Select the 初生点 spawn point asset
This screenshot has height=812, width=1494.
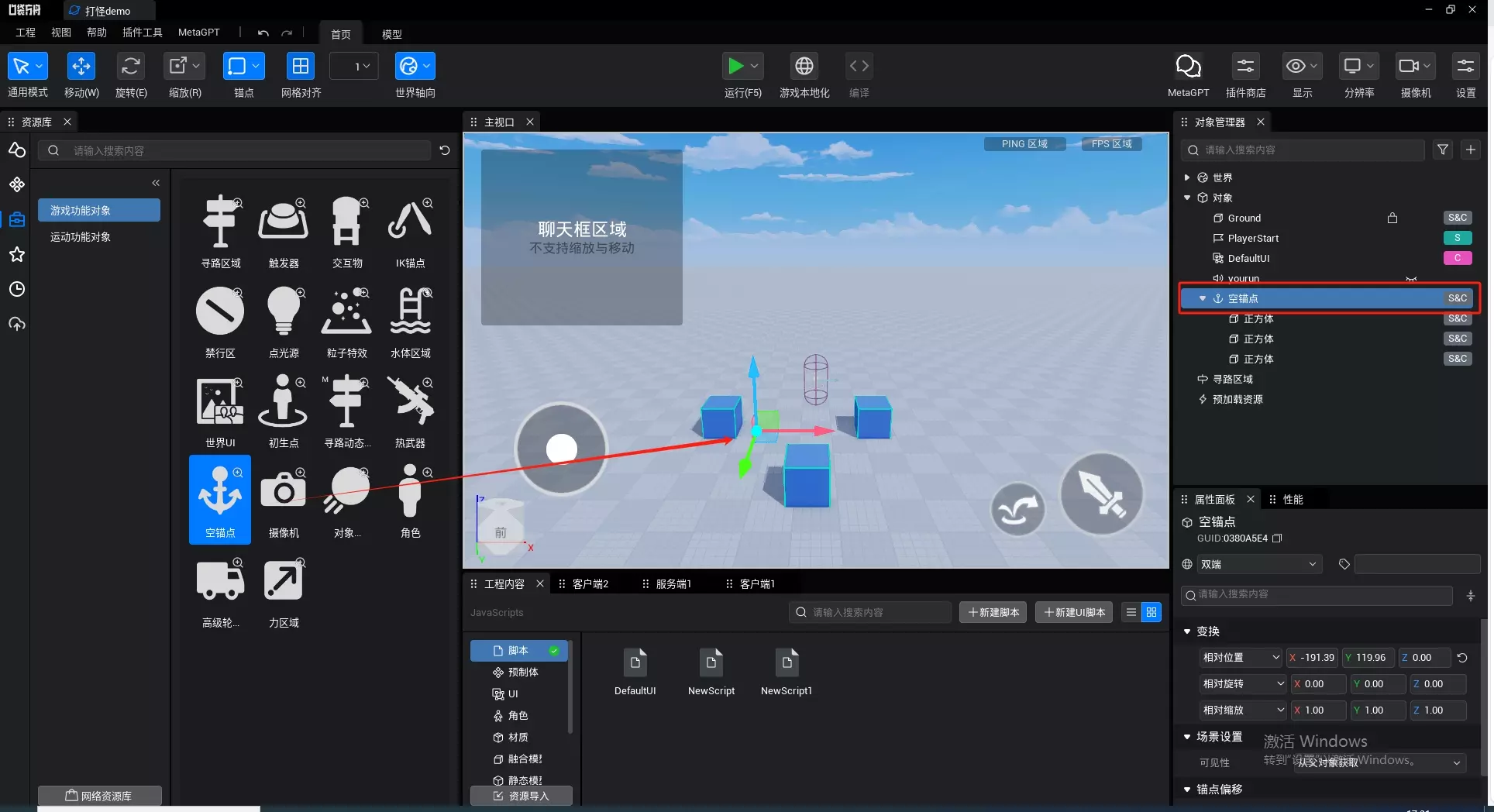[284, 411]
